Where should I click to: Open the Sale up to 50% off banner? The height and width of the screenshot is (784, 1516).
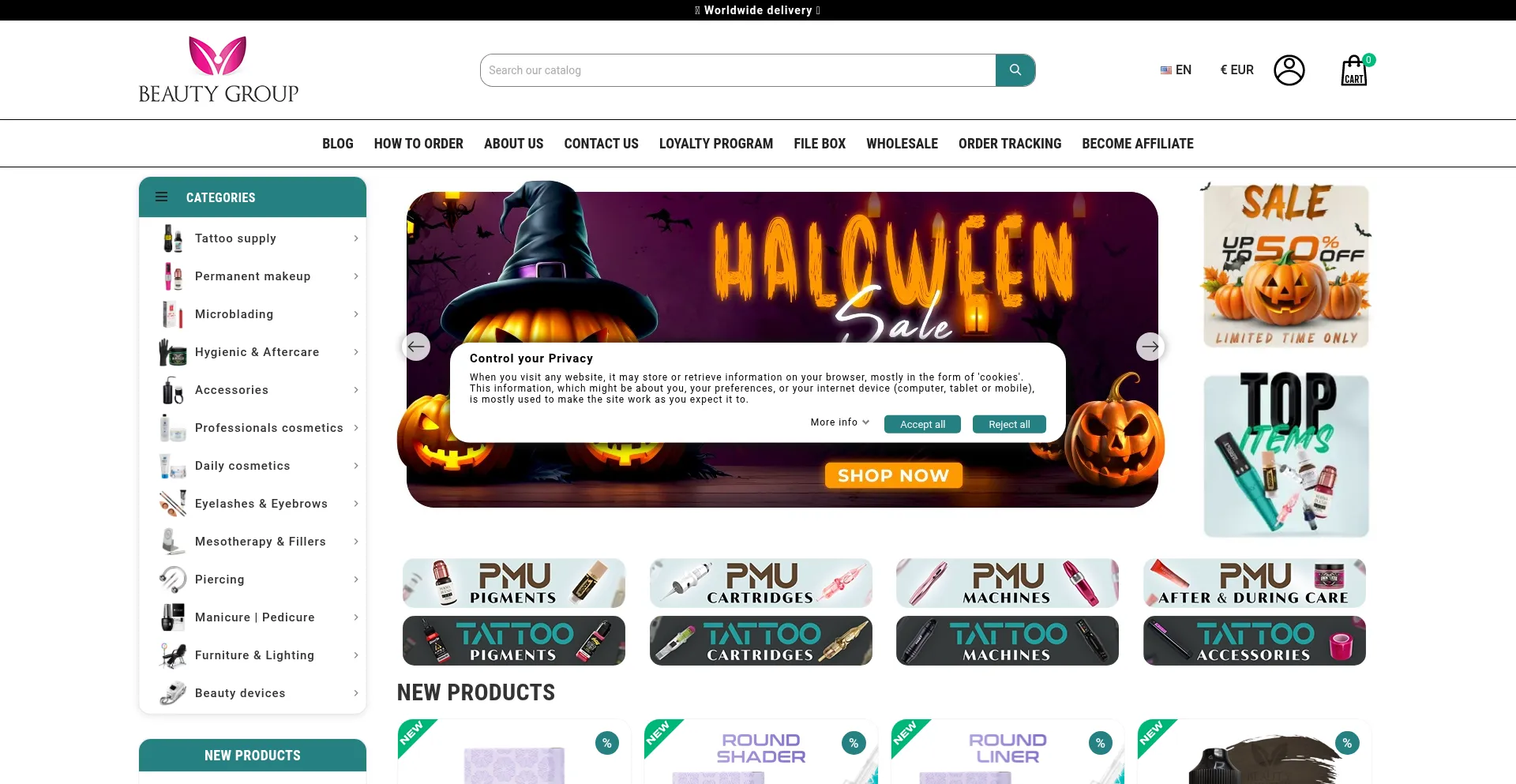point(1286,266)
